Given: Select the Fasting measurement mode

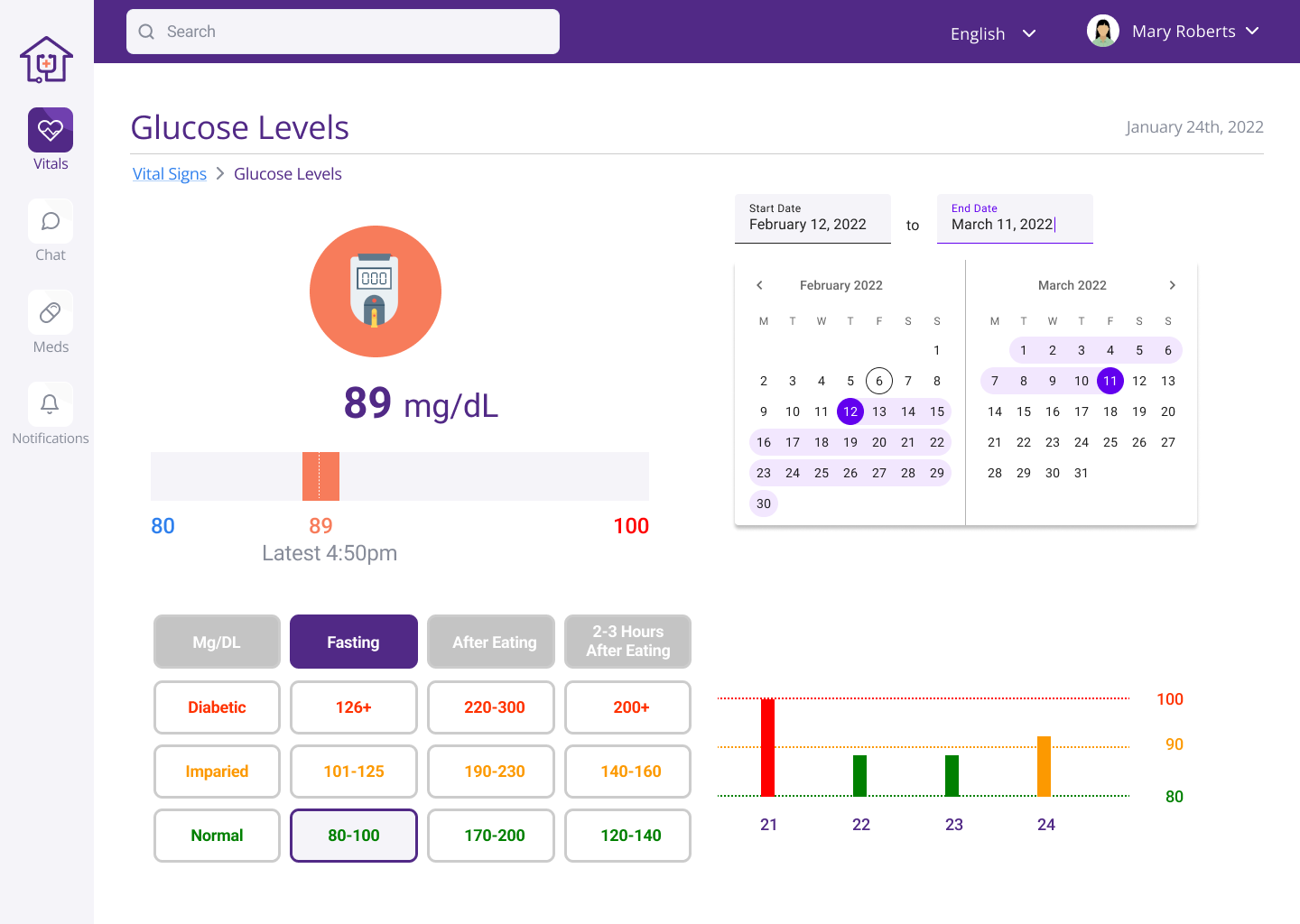Looking at the screenshot, I should (x=353, y=642).
